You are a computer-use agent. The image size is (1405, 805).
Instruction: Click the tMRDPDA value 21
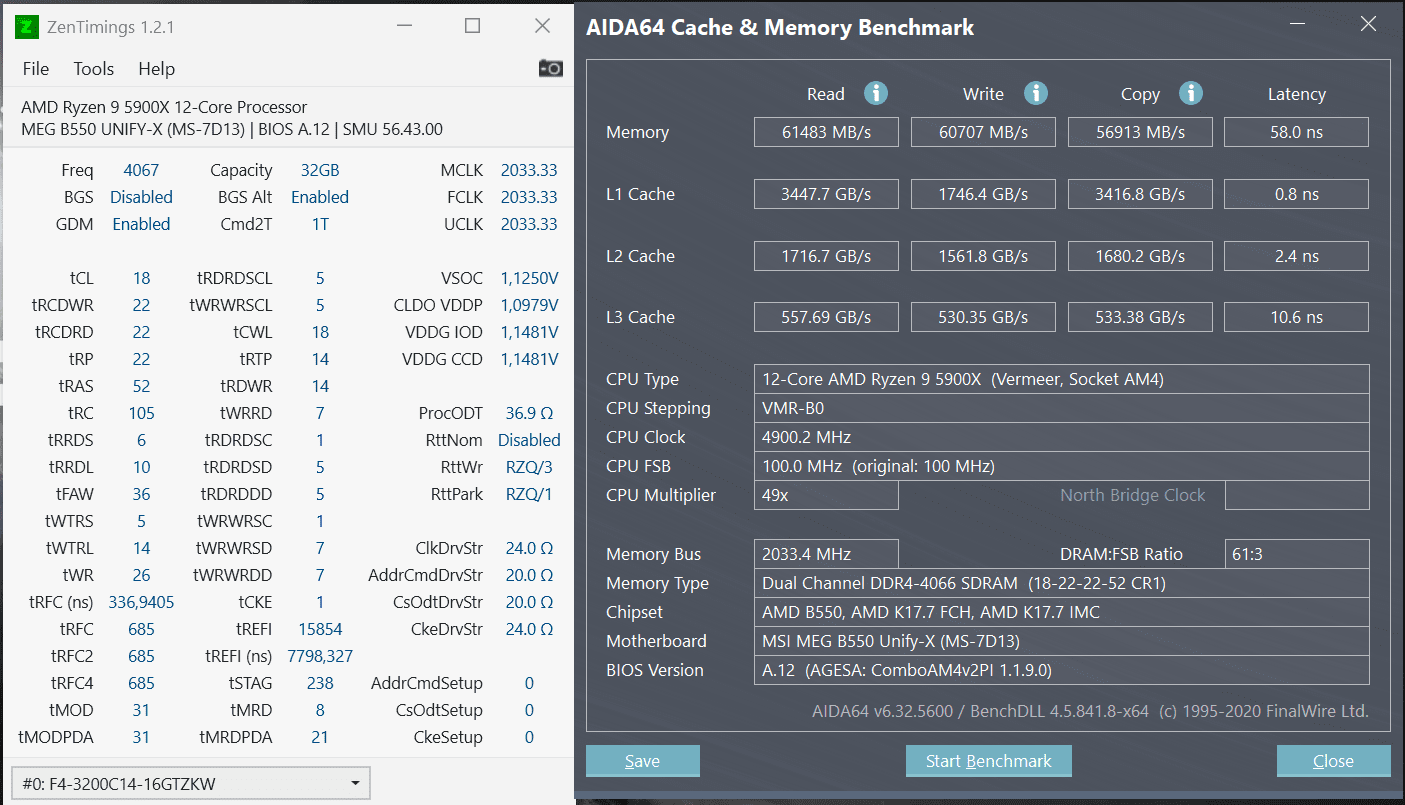(320, 737)
